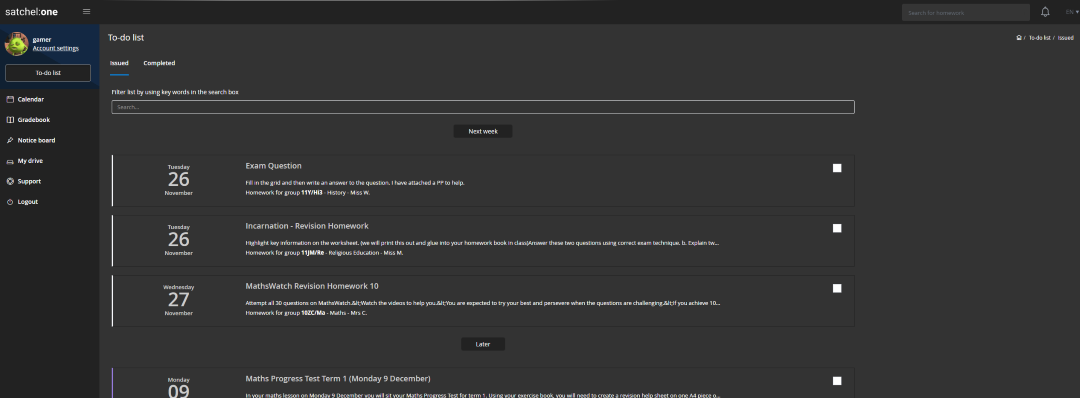Click the Next week button
The image size is (1080, 398).
click(x=483, y=131)
